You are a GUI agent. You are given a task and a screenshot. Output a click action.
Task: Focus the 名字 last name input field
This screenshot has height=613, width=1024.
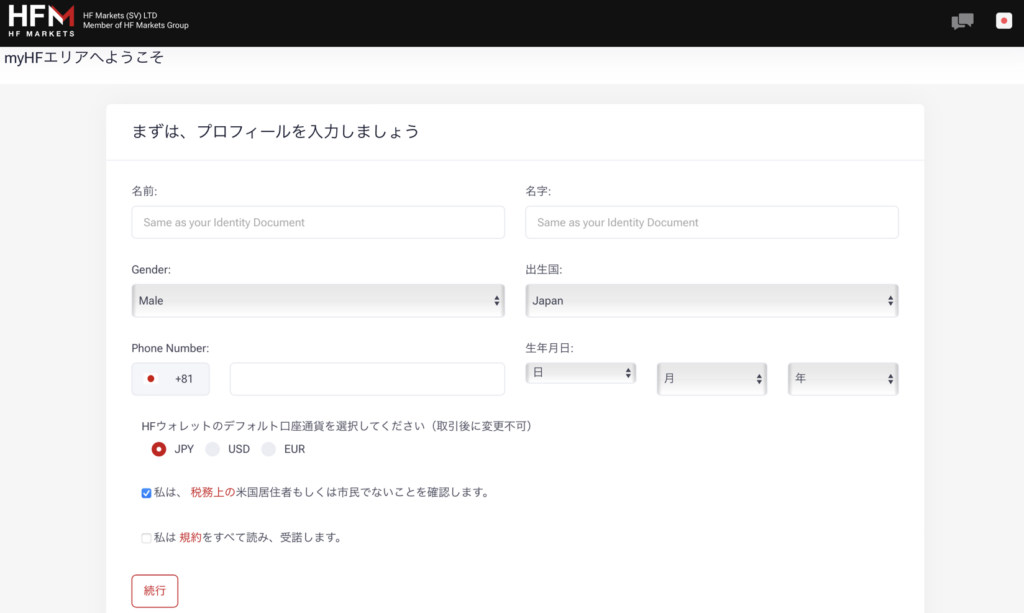[x=712, y=222]
